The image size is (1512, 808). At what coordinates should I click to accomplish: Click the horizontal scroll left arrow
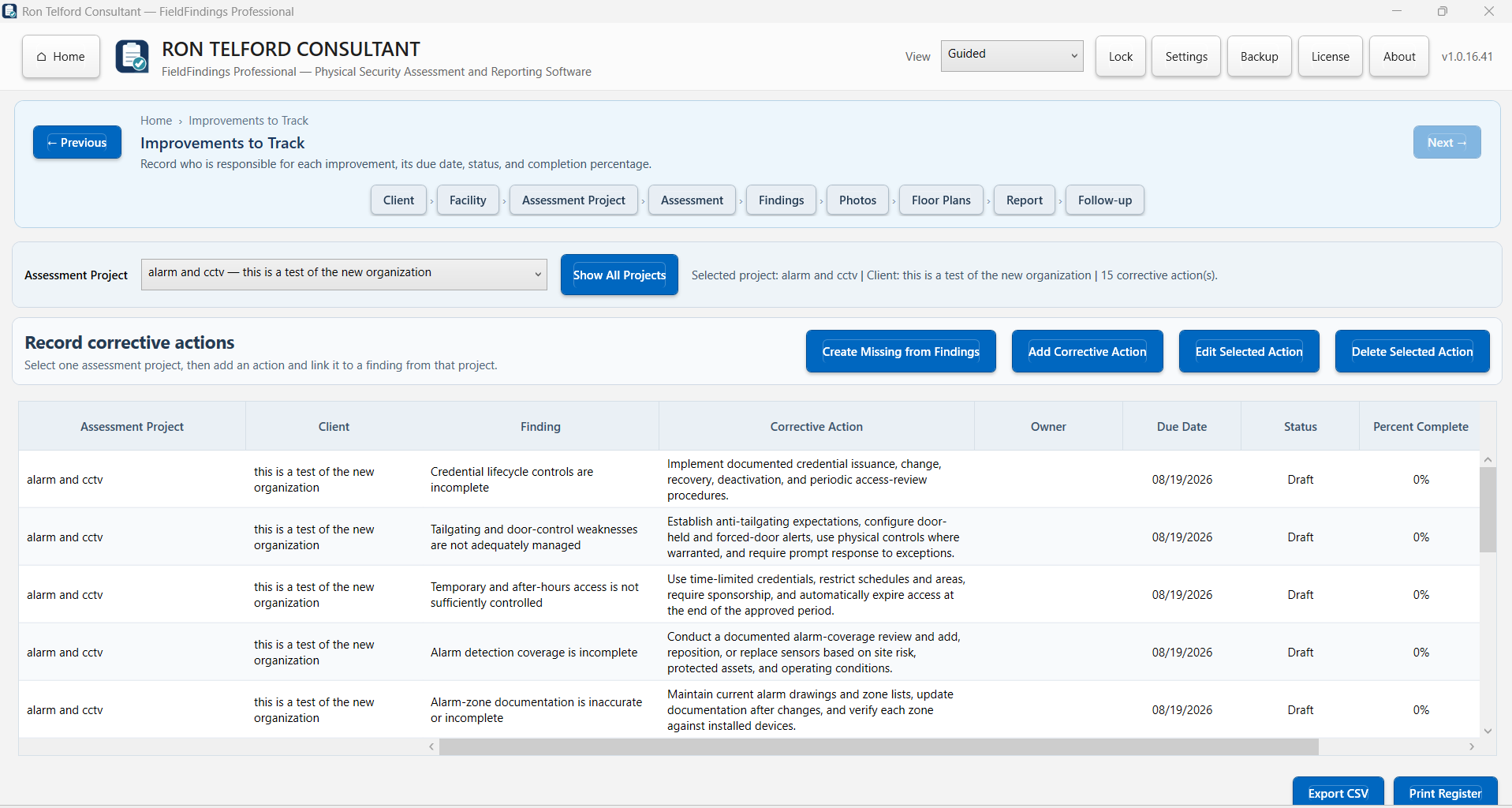431,746
